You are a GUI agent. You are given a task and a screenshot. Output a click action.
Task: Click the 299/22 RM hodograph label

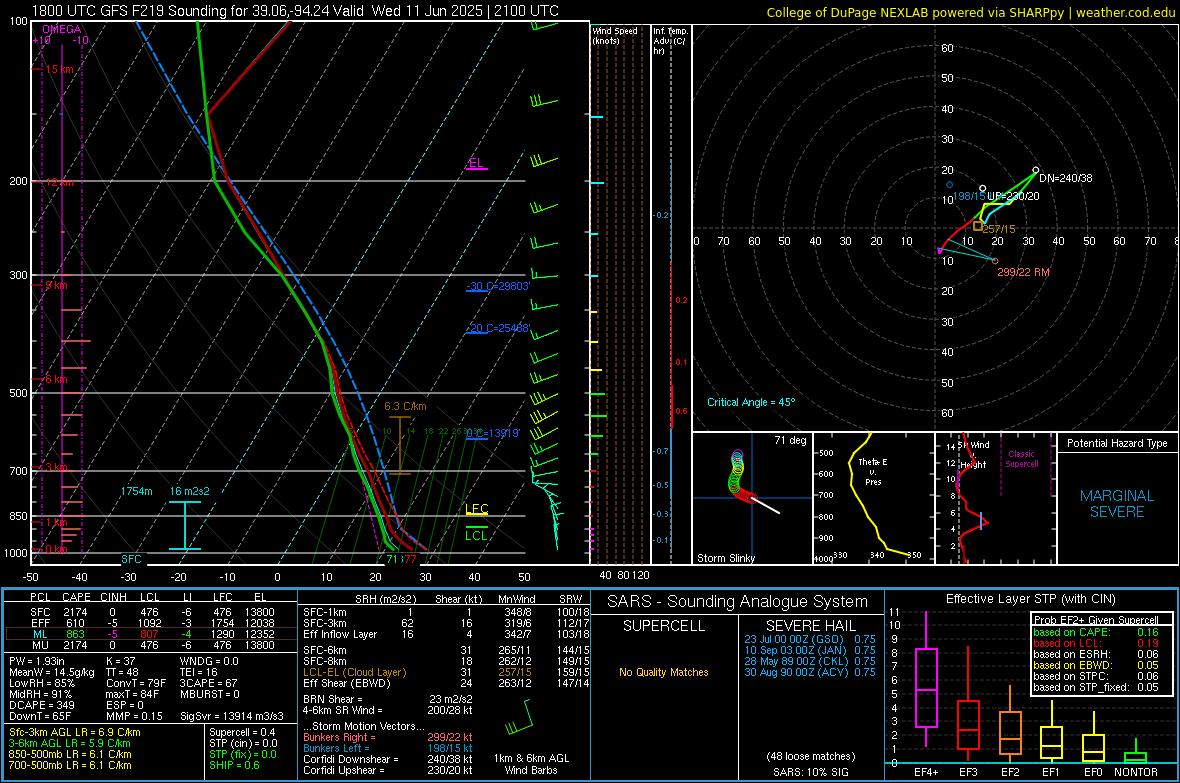1023,272
